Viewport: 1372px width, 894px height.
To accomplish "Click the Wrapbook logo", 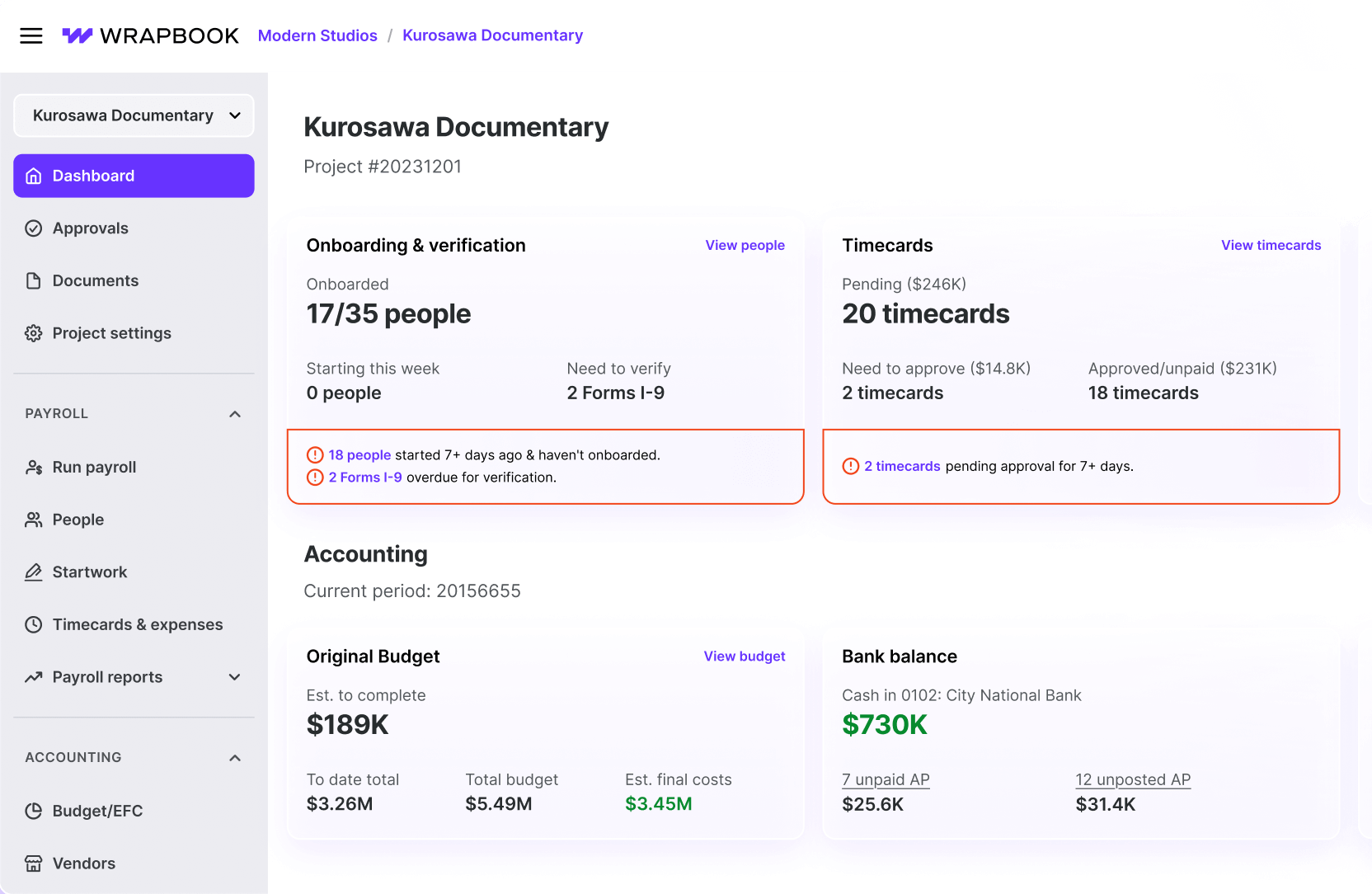I will click(x=151, y=35).
